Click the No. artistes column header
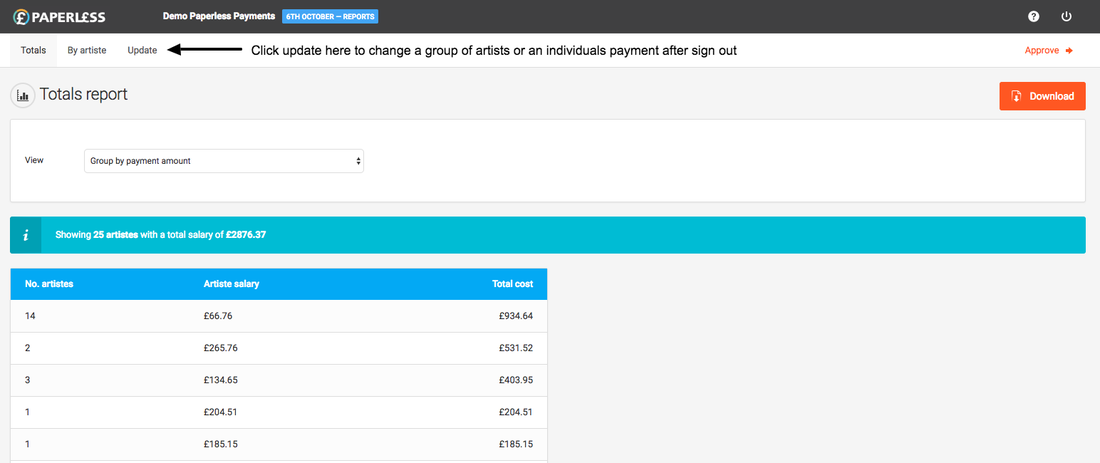1100x463 pixels. (49, 284)
